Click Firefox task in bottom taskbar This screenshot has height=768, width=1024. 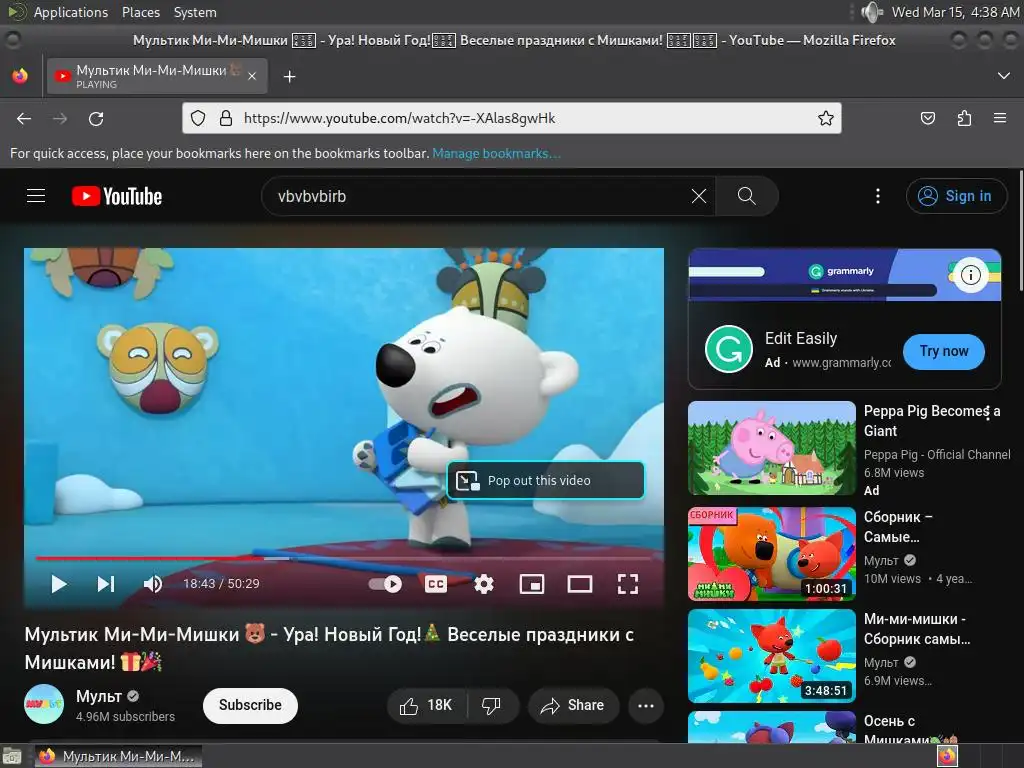118,756
